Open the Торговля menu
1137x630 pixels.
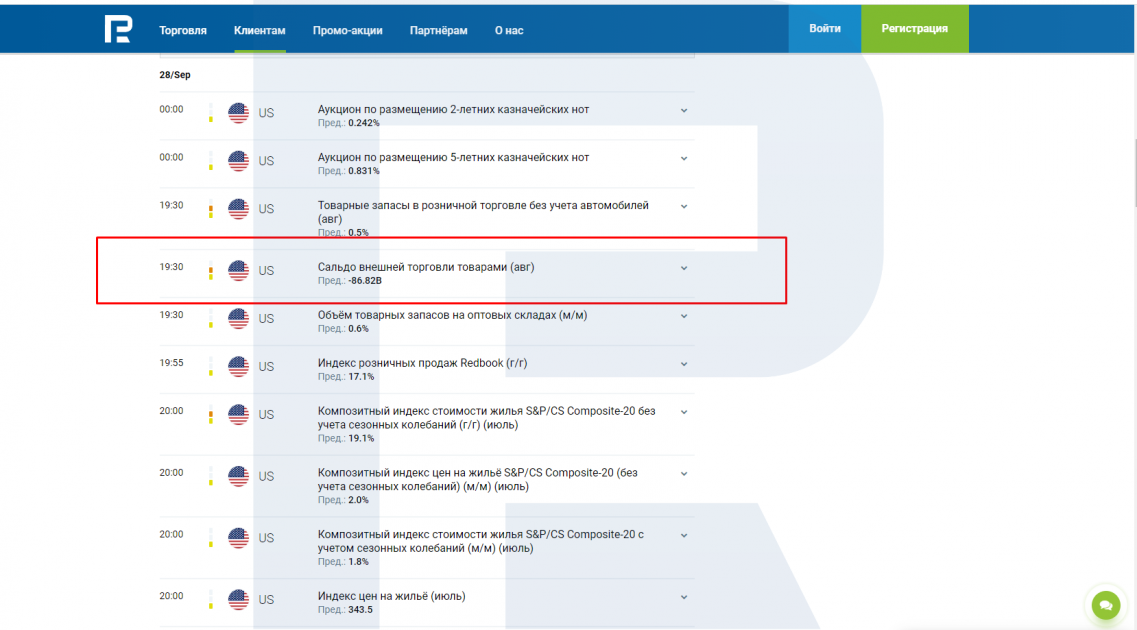(x=183, y=30)
